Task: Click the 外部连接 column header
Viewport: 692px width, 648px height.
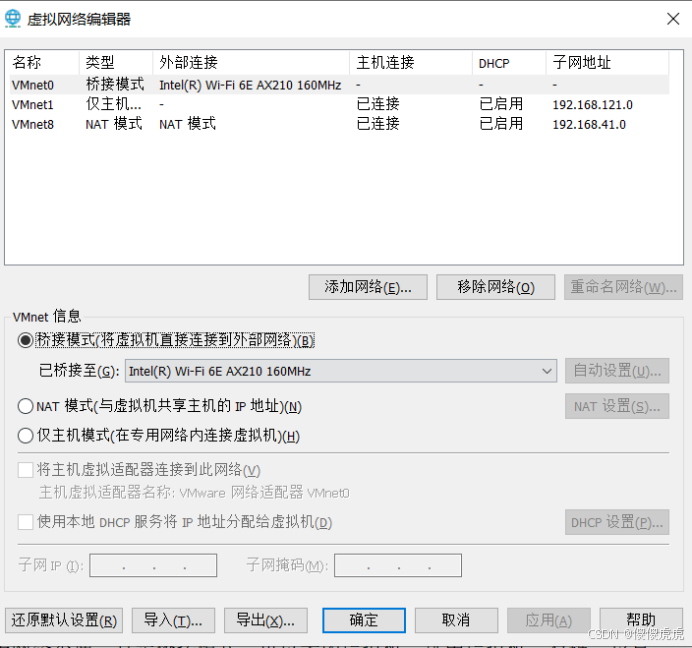Action: [251, 62]
